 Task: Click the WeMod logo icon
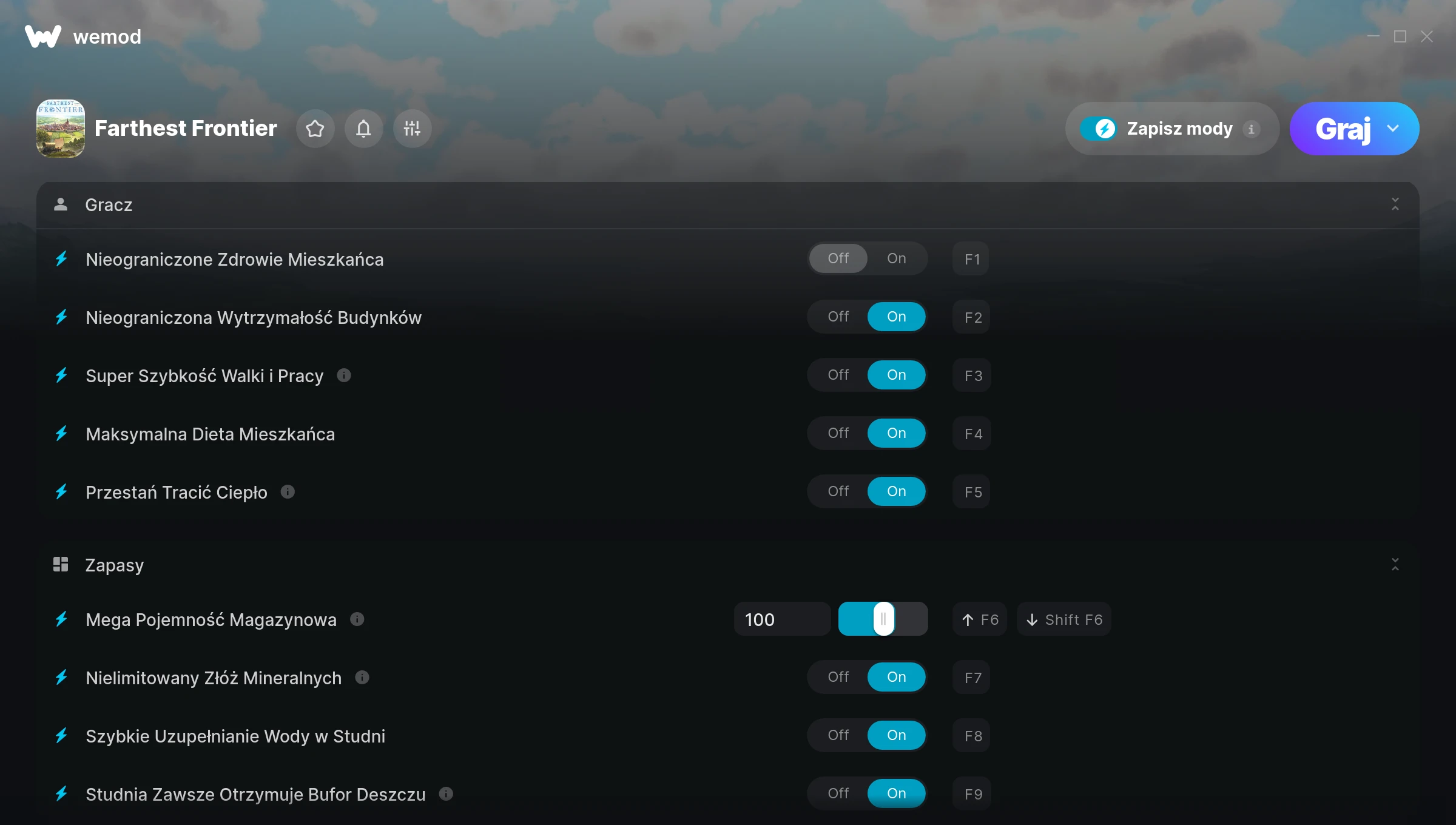(43, 36)
